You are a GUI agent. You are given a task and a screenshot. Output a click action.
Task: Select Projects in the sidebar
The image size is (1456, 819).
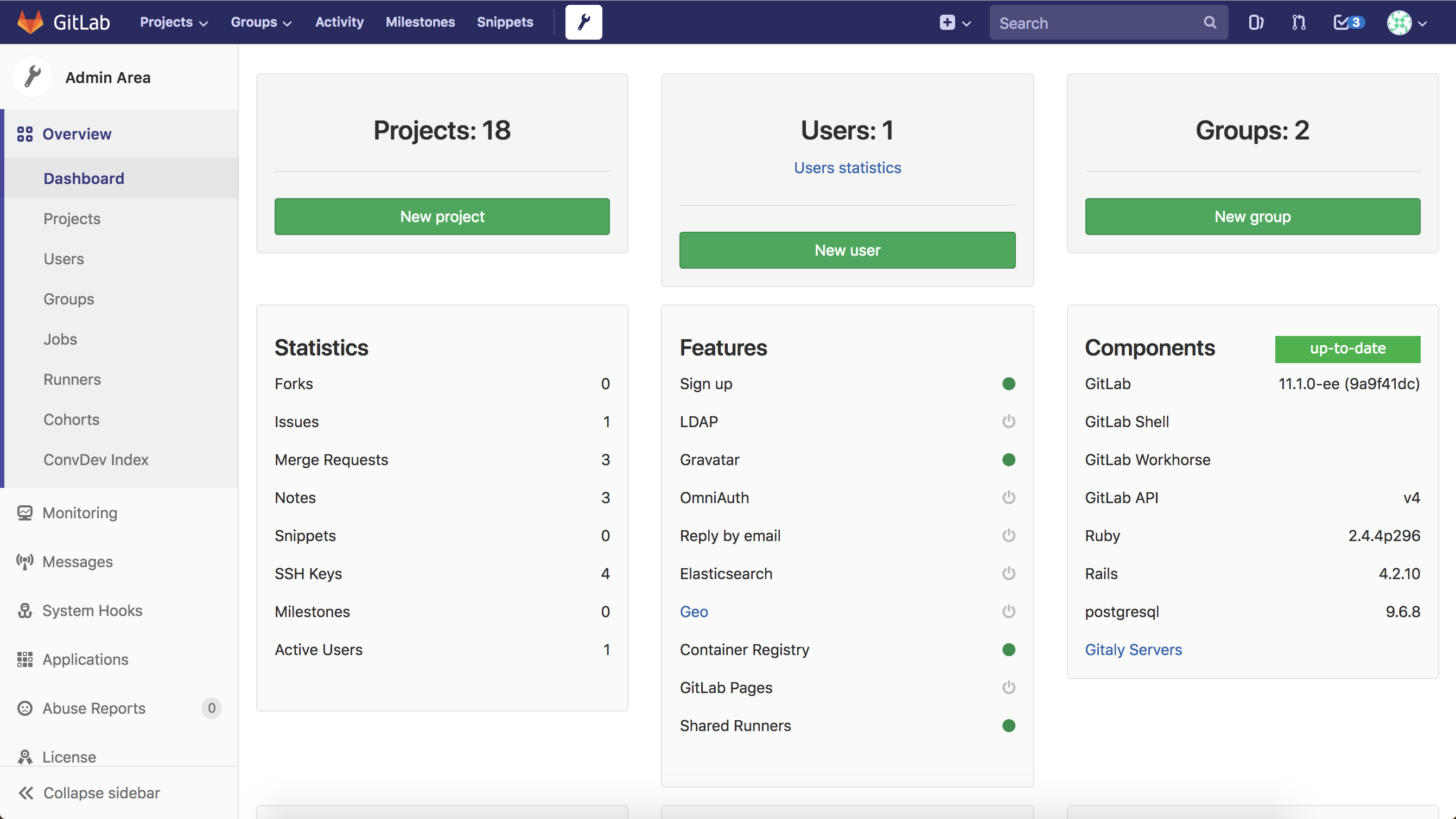(121, 218)
